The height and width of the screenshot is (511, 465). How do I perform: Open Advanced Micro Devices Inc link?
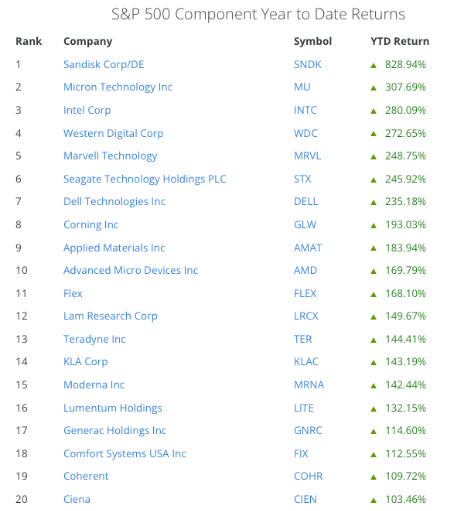(x=131, y=270)
